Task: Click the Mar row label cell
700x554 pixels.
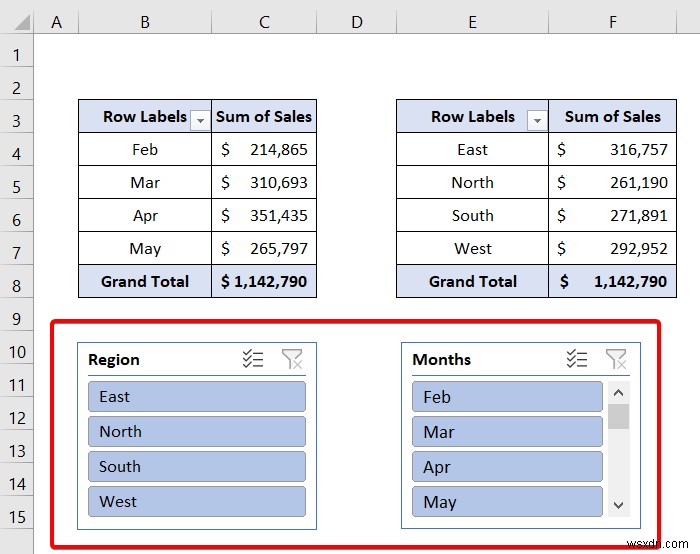Action: tap(145, 182)
